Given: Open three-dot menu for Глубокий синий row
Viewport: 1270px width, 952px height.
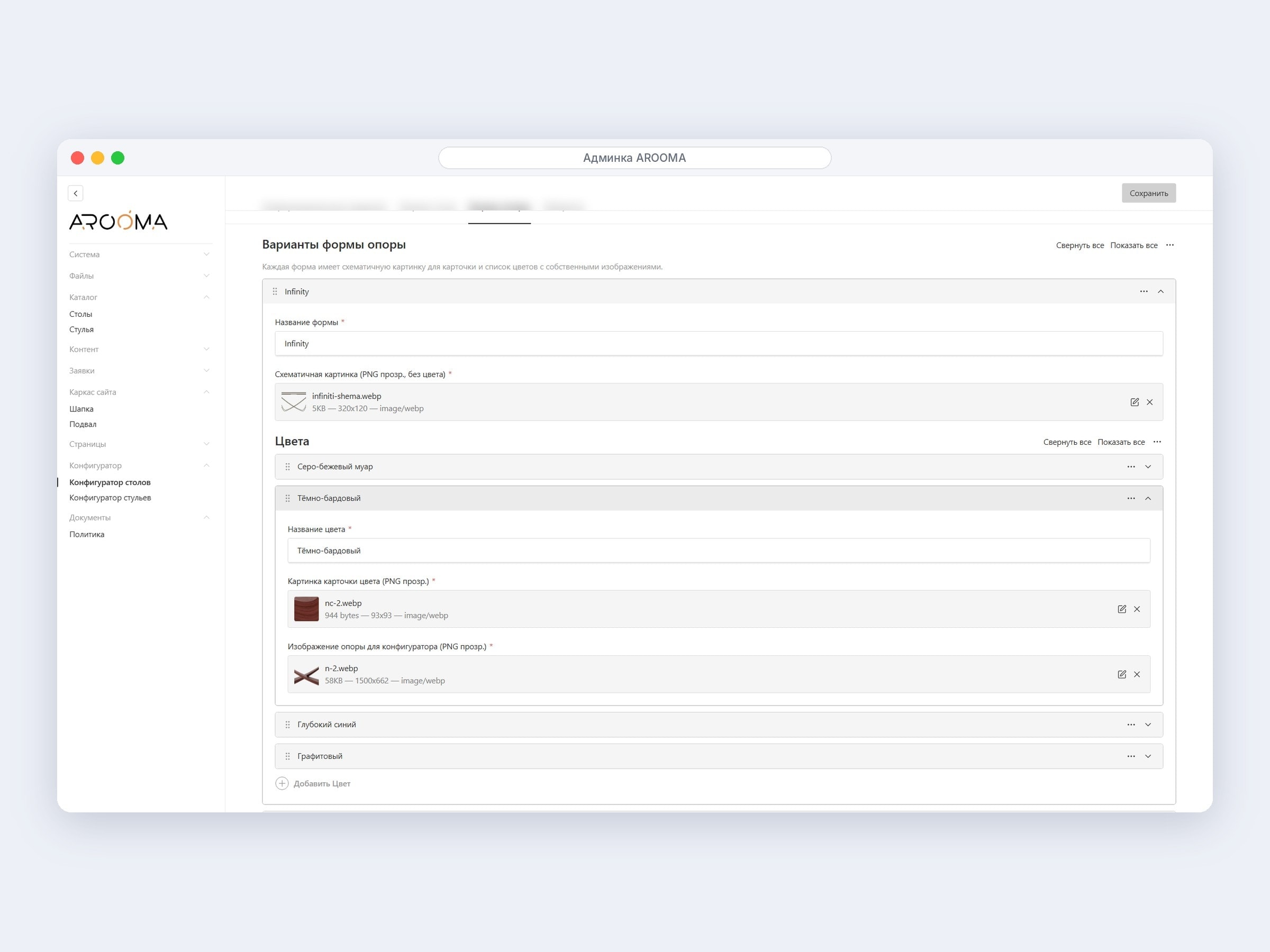Looking at the screenshot, I should point(1131,725).
